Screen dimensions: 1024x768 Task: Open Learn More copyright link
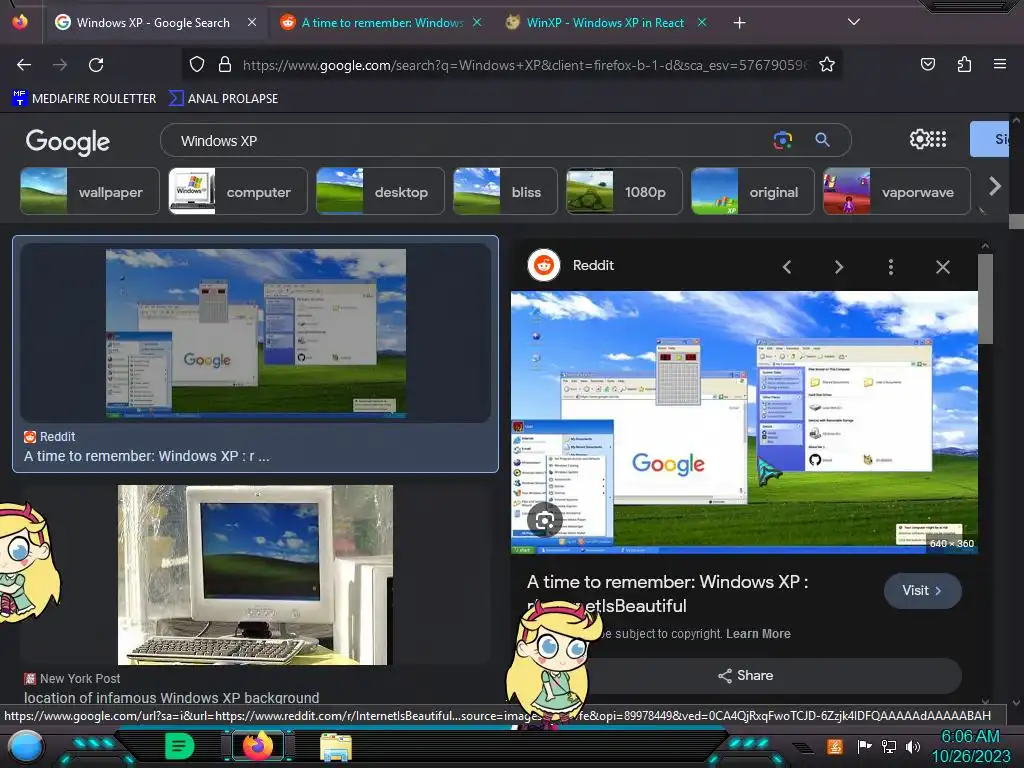click(x=758, y=633)
